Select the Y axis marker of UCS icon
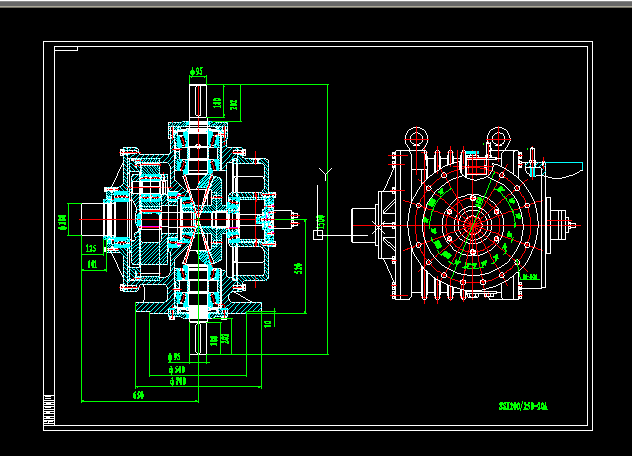This screenshot has height=456, width=632. tap(326, 173)
